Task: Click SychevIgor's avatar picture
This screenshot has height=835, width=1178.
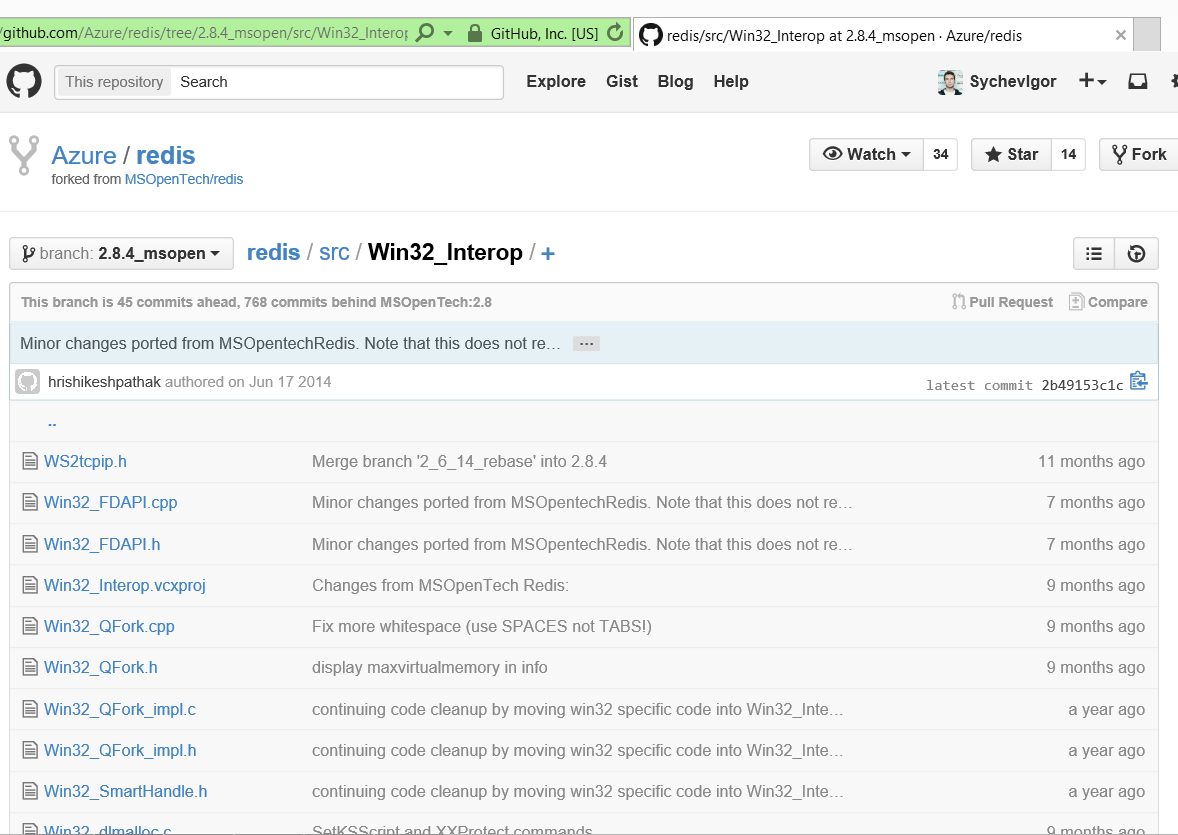Action: pyautogui.click(x=950, y=82)
